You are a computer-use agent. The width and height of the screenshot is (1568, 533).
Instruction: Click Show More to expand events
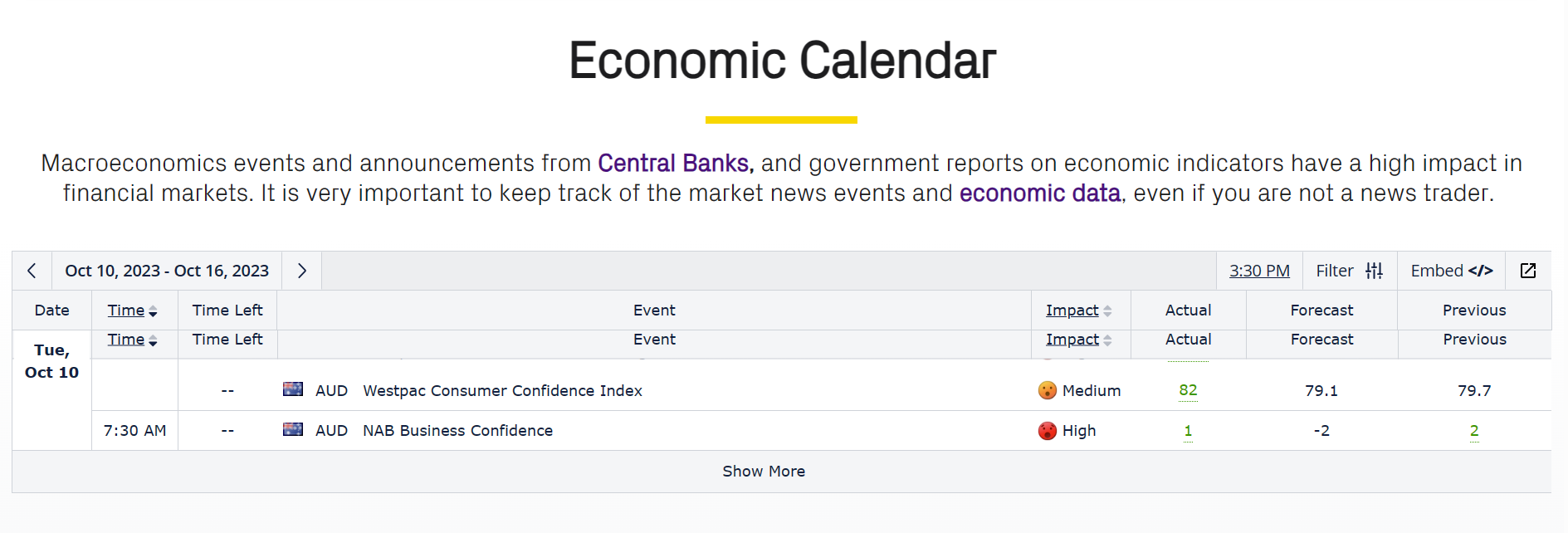coord(764,471)
